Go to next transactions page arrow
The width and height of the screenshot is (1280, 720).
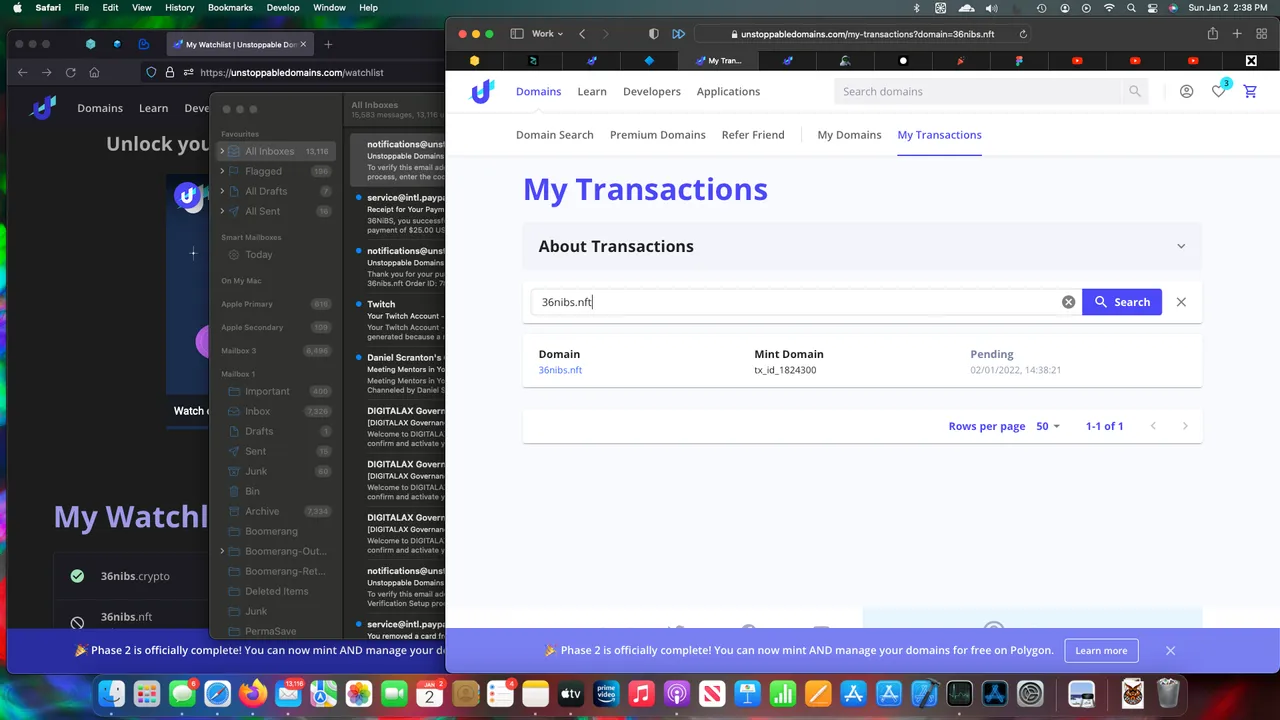(1185, 426)
